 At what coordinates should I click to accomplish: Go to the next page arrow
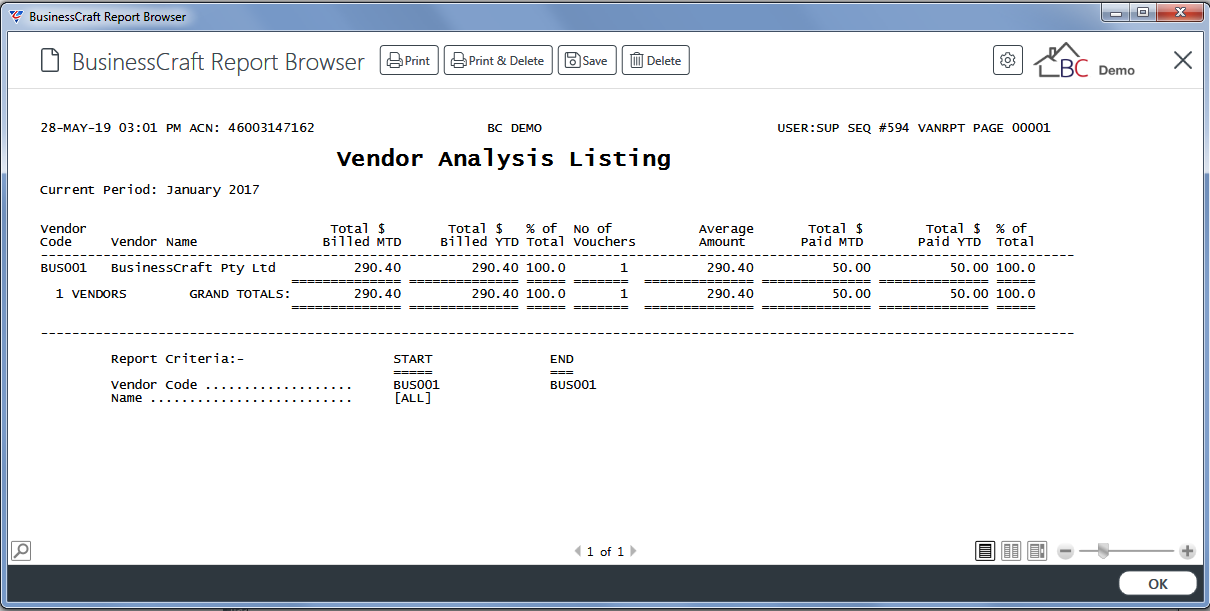(x=633, y=551)
